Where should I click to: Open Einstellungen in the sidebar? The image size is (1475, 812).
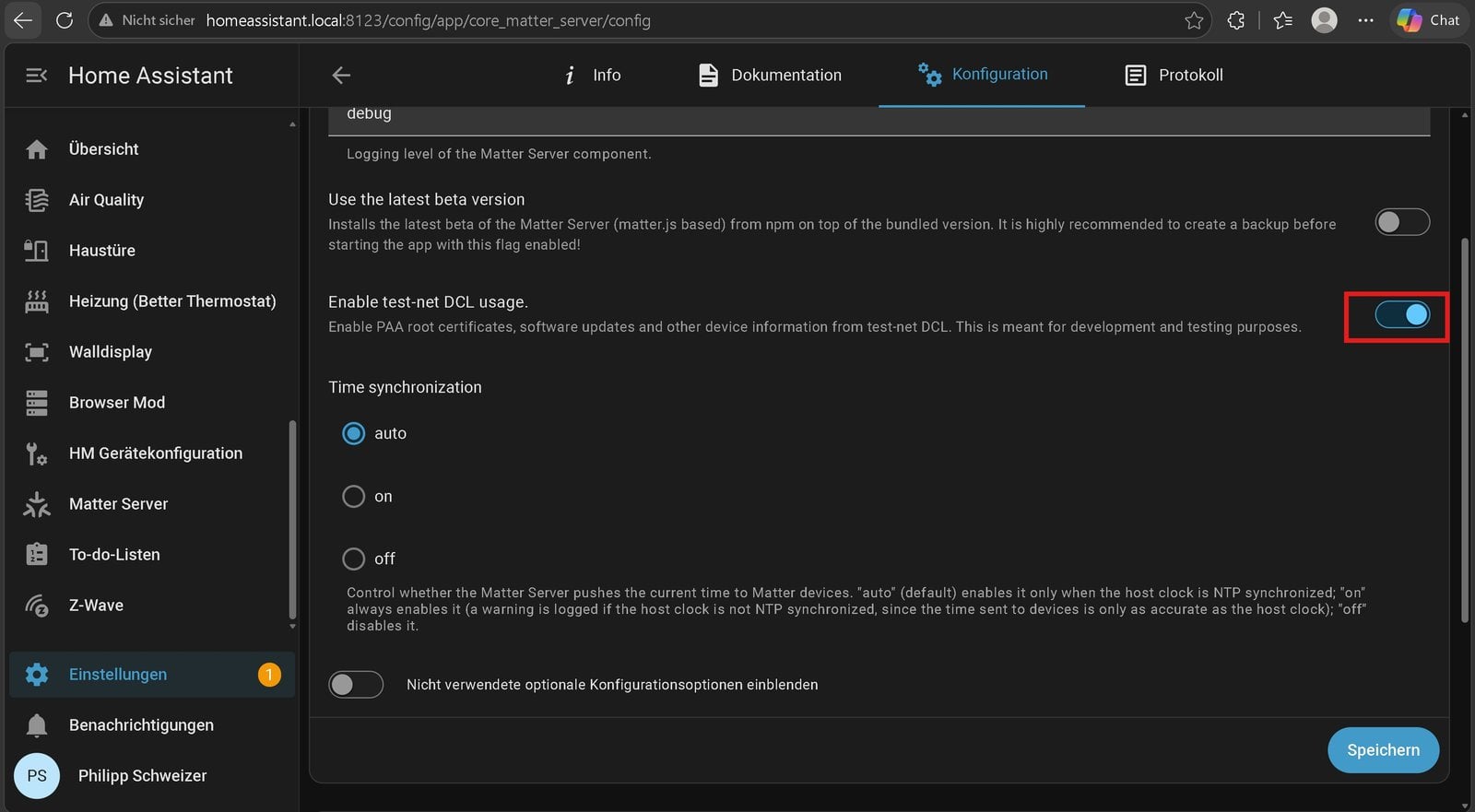[x=152, y=675]
